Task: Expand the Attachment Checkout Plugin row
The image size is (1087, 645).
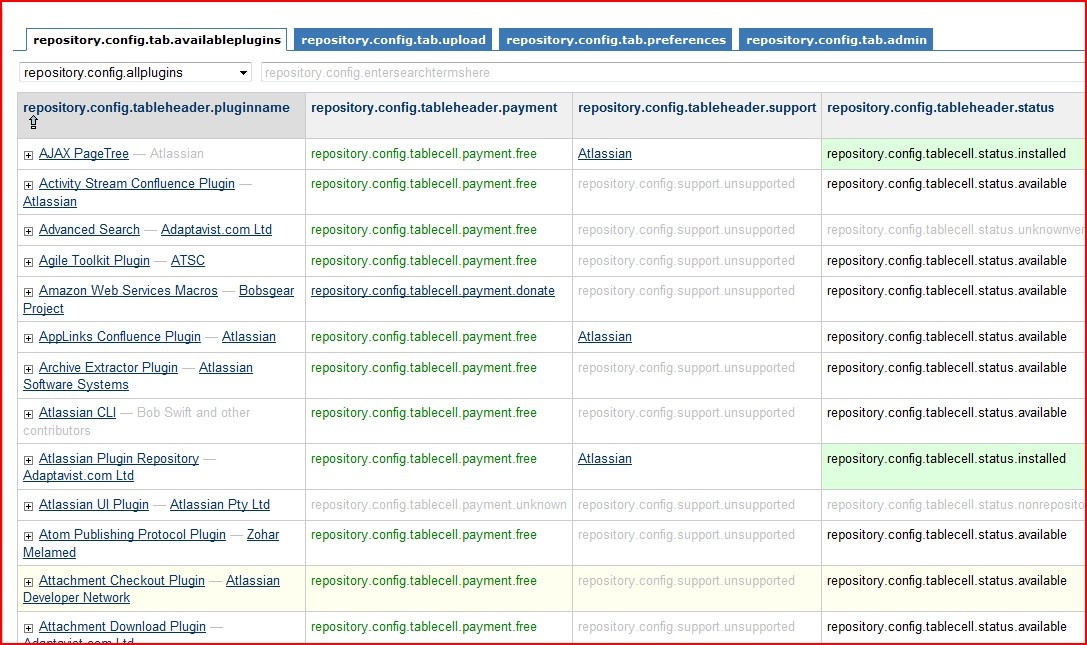Action: point(28,583)
